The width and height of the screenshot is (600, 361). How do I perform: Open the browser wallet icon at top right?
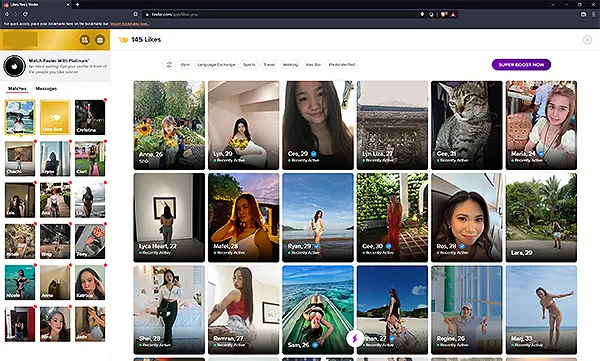[x=583, y=14]
